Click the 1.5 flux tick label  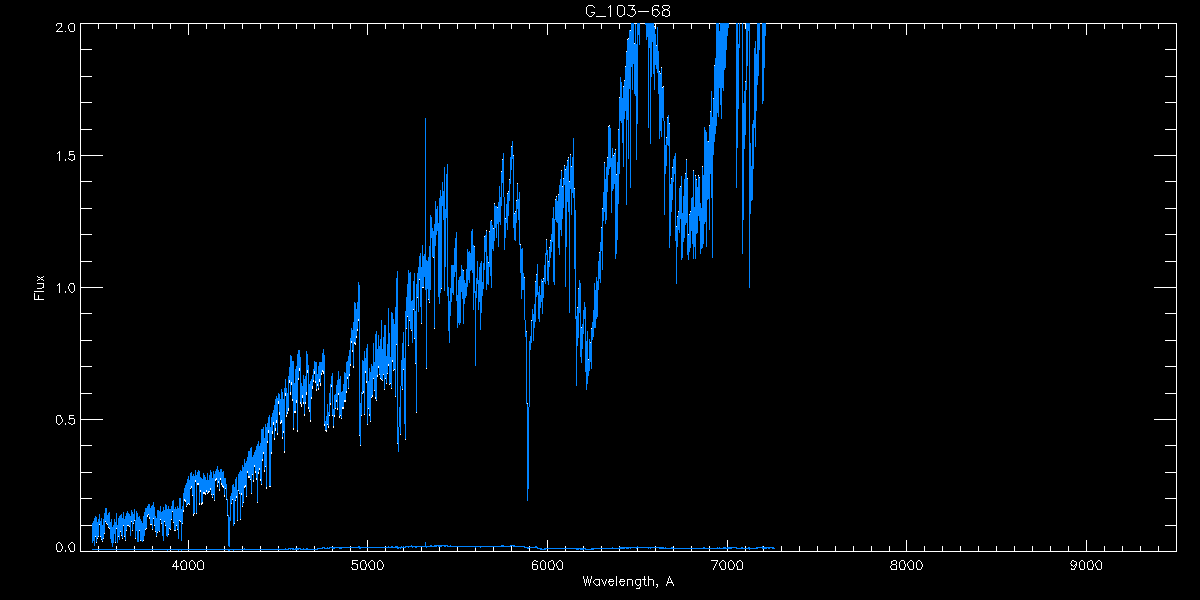[65, 156]
